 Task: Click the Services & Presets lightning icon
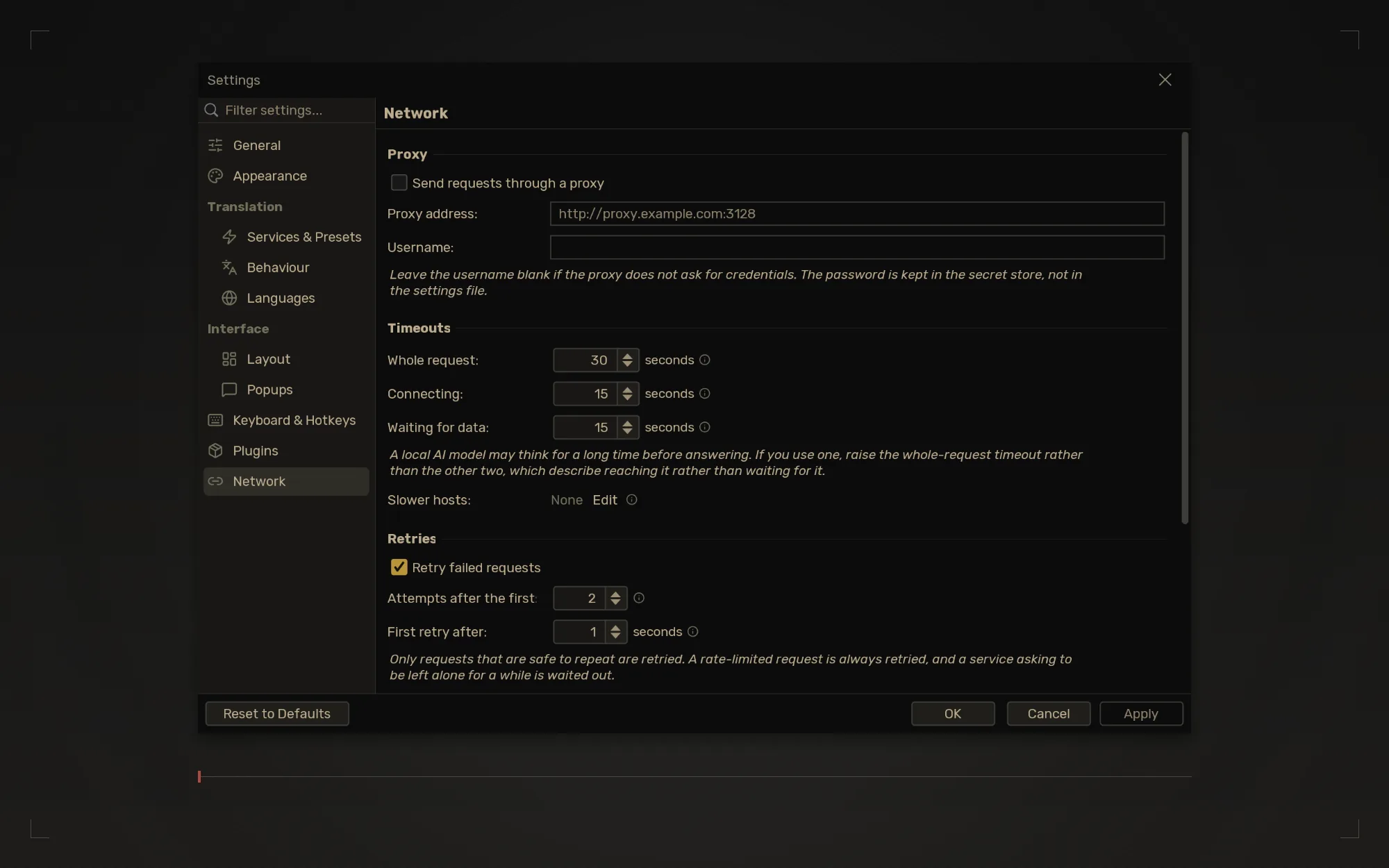tap(229, 237)
